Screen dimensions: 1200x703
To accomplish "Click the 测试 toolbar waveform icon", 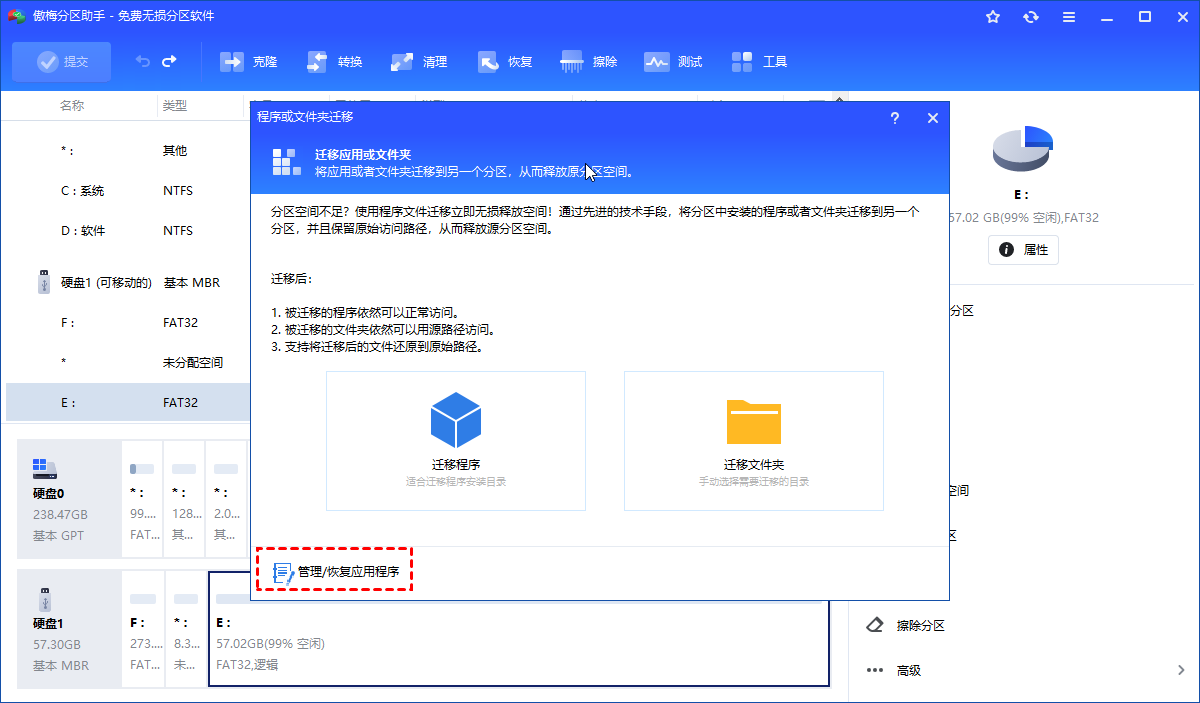I will [656, 62].
